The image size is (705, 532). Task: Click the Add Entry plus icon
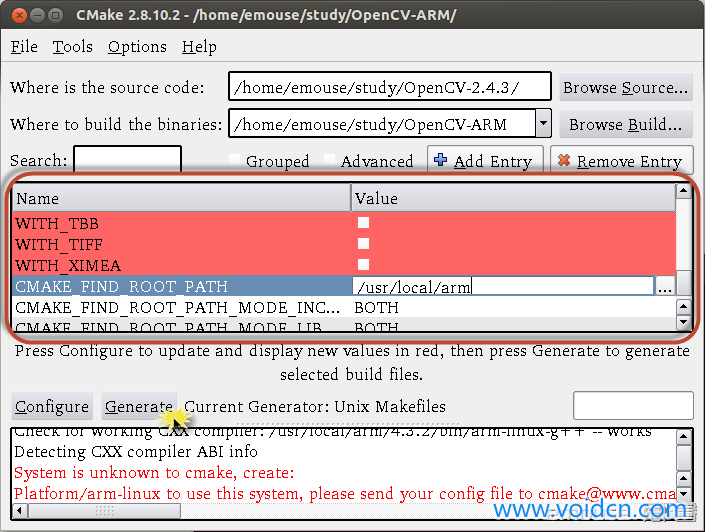tap(440, 159)
